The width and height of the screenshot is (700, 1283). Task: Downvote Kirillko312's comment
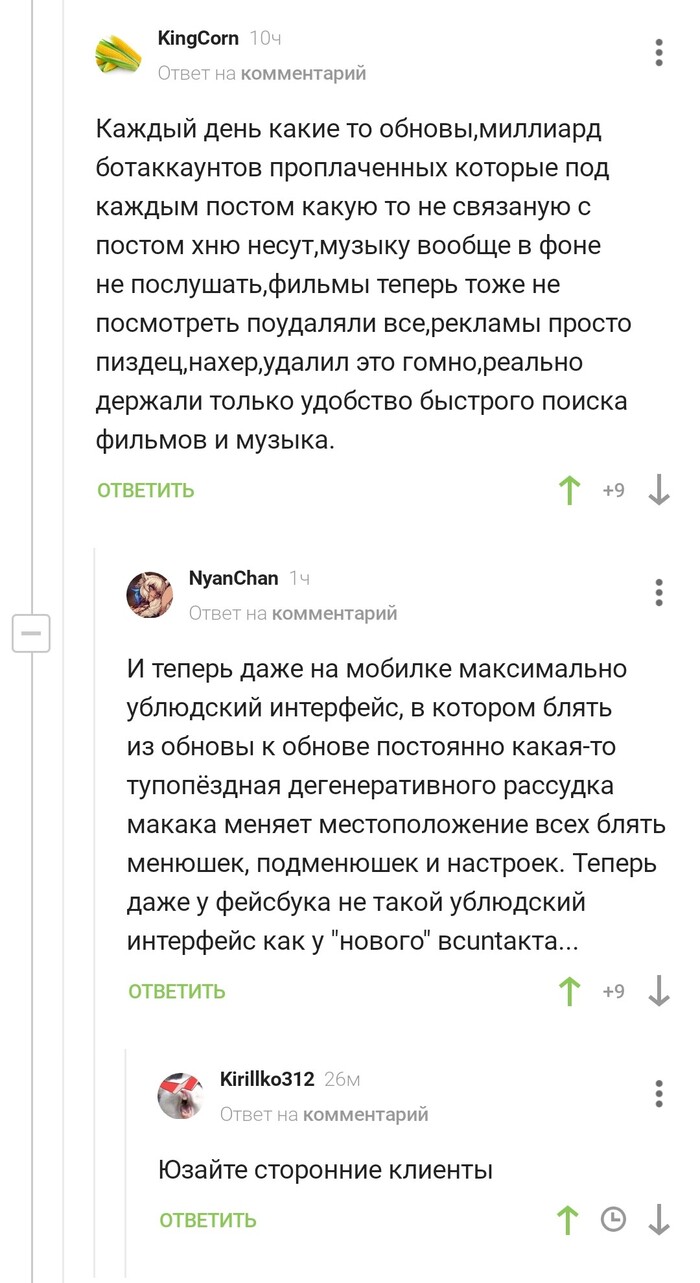pyautogui.click(x=659, y=1220)
